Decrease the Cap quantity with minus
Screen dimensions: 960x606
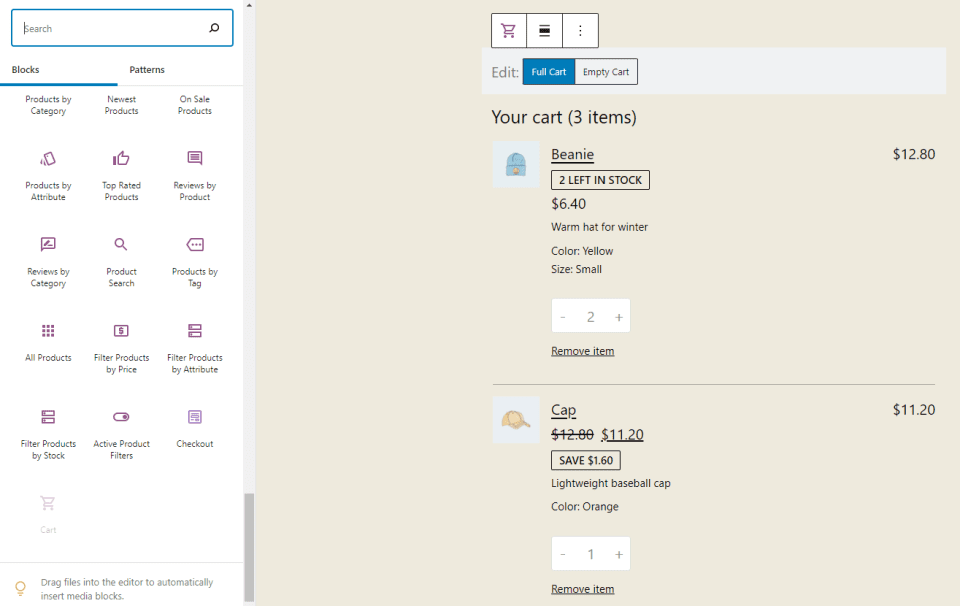pos(563,554)
